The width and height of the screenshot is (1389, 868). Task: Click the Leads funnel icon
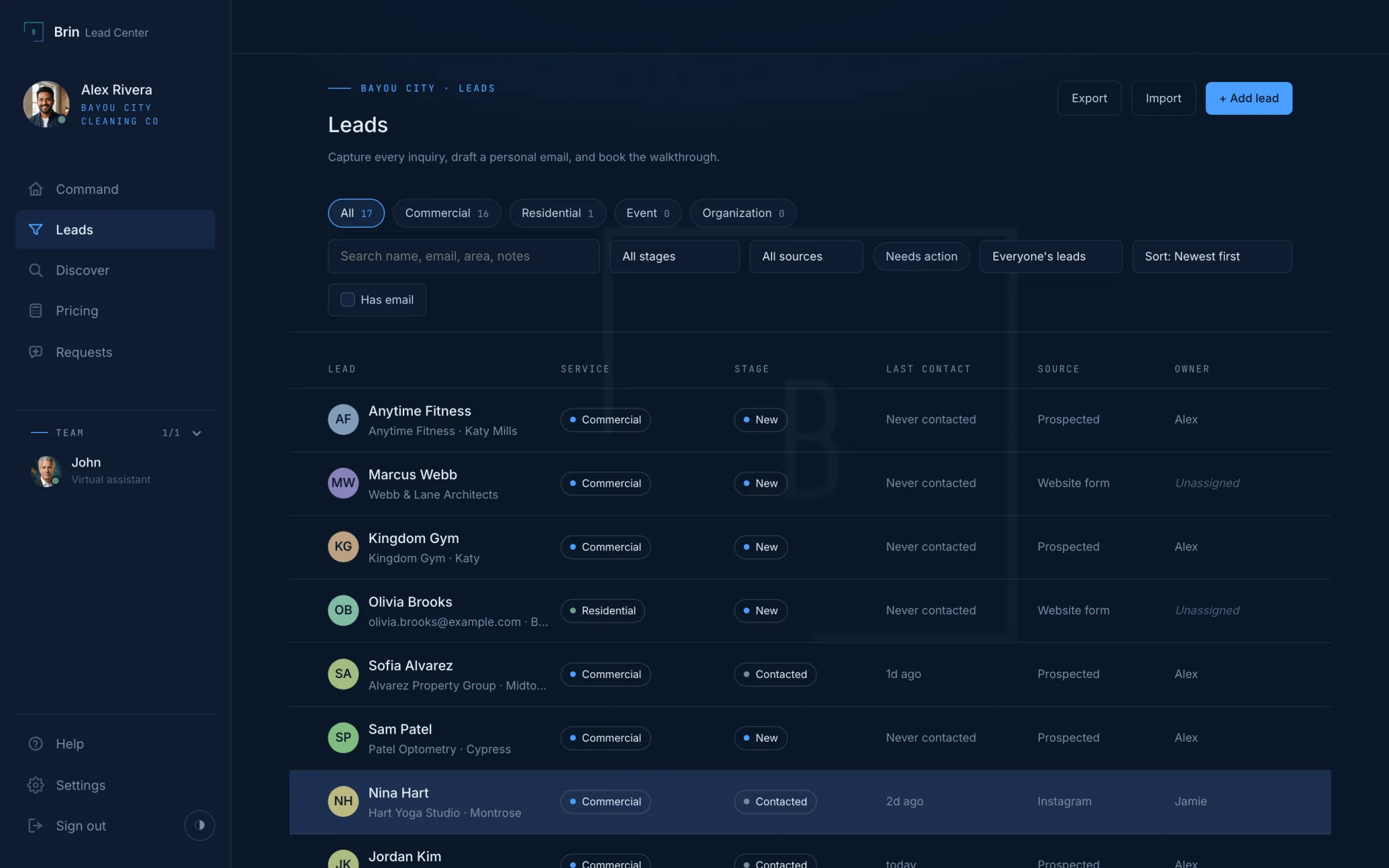tap(36, 230)
